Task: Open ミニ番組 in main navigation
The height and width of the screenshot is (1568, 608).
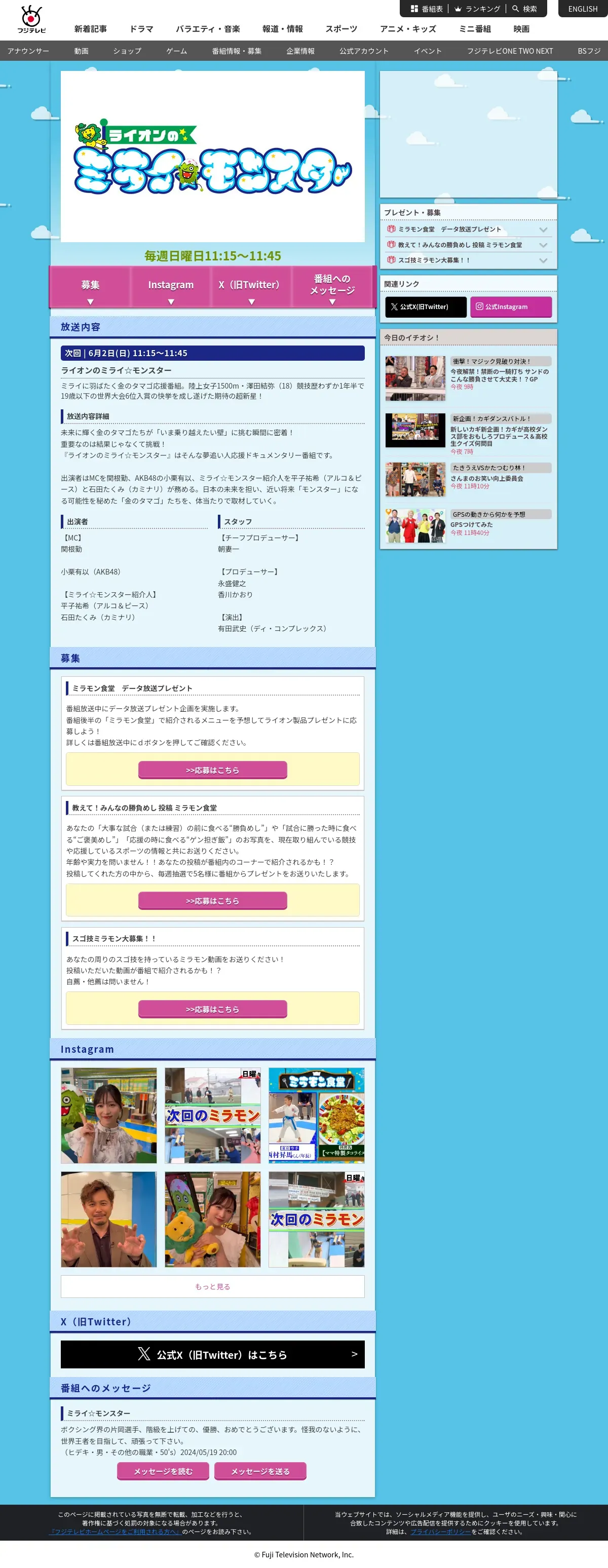Action: [x=475, y=28]
